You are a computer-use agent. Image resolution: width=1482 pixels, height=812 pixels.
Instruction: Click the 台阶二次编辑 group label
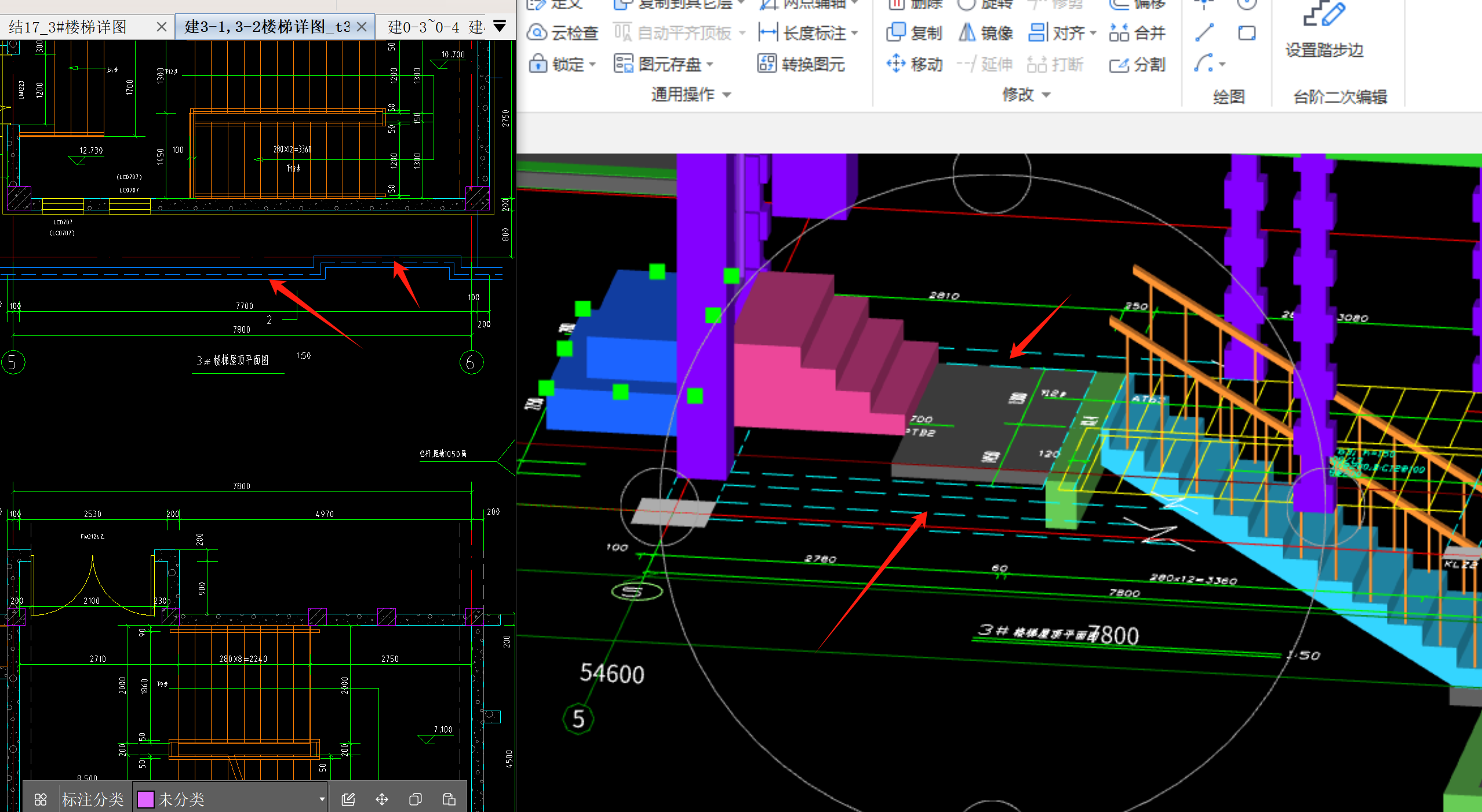tap(1340, 96)
